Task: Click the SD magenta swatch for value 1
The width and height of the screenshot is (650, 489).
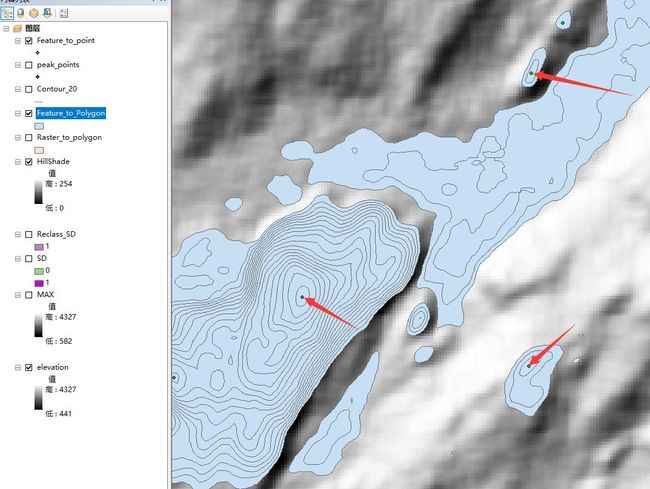Action: coord(39,283)
